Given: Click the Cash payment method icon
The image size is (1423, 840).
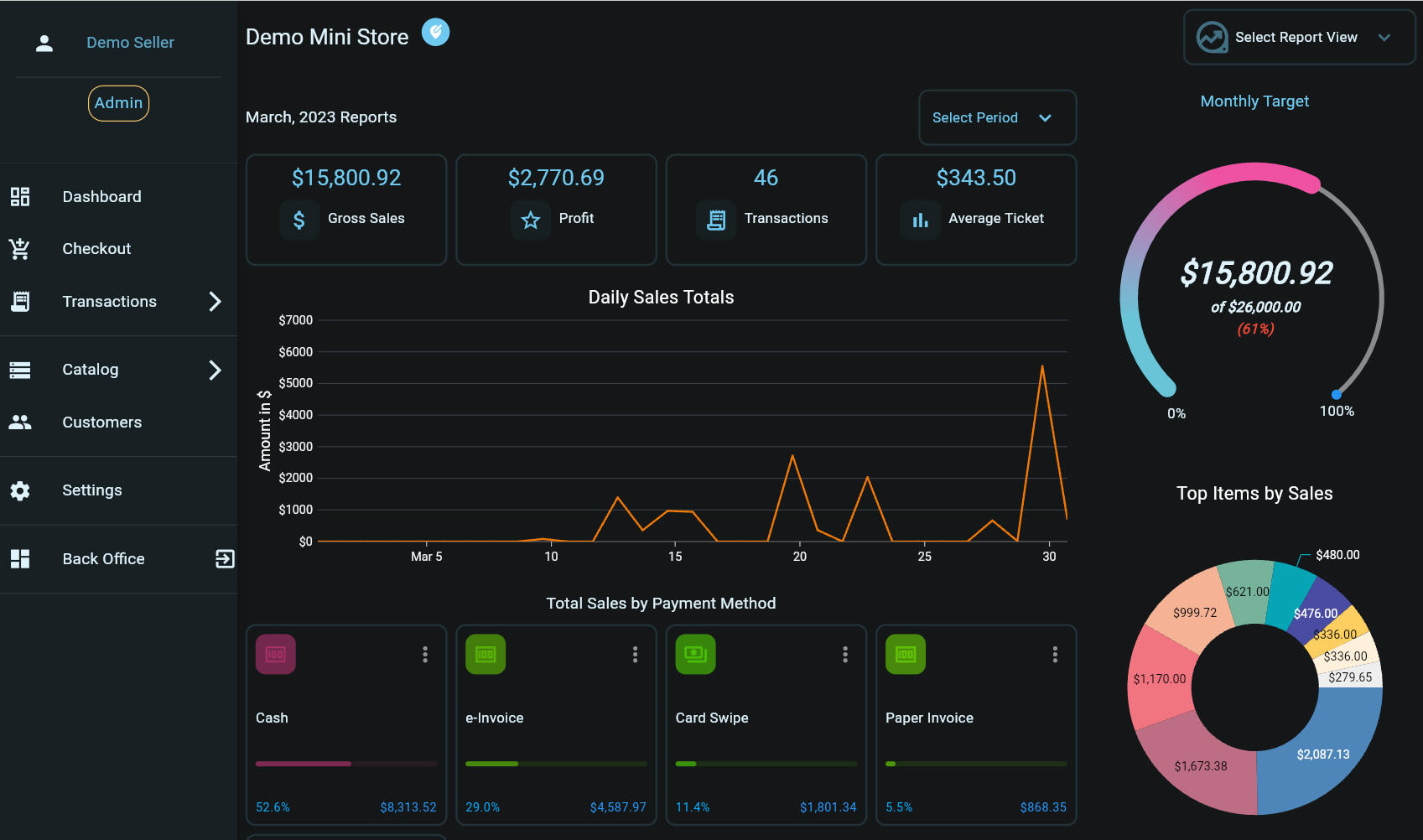Looking at the screenshot, I should (x=276, y=654).
